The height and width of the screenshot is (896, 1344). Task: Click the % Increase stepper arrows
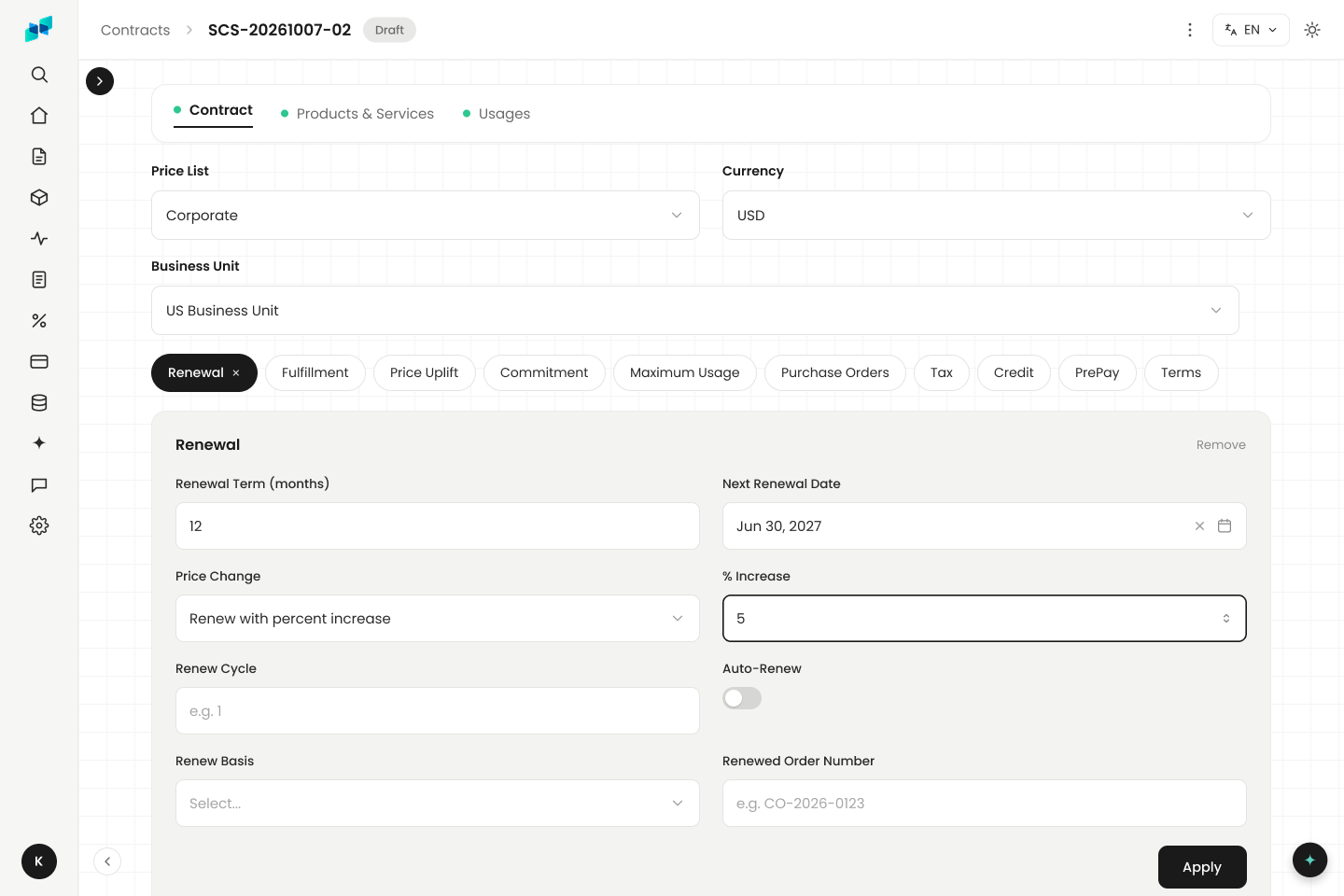(1226, 619)
